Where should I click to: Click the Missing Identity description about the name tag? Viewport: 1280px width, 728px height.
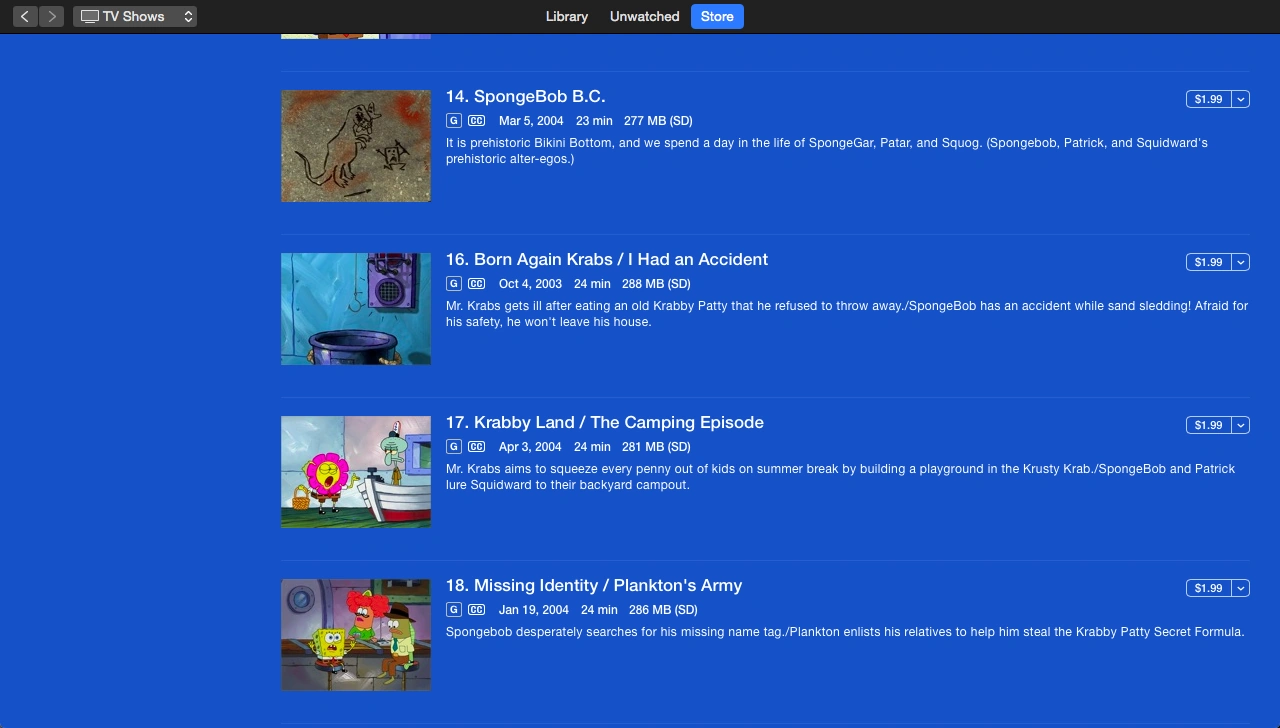845,632
